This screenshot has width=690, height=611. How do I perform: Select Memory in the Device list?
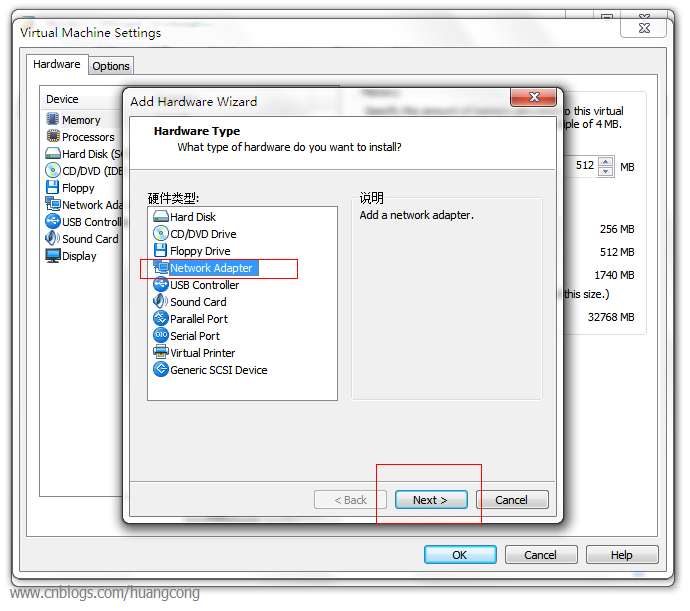[81, 120]
